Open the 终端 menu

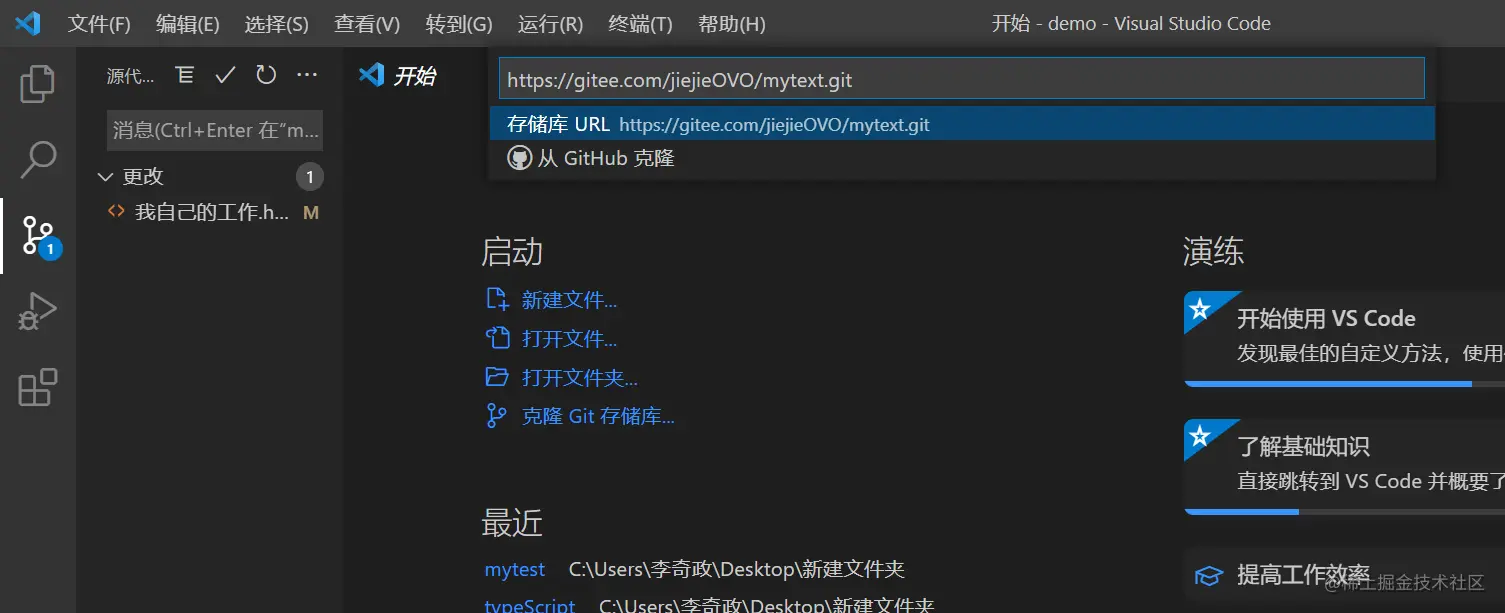[639, 23]
